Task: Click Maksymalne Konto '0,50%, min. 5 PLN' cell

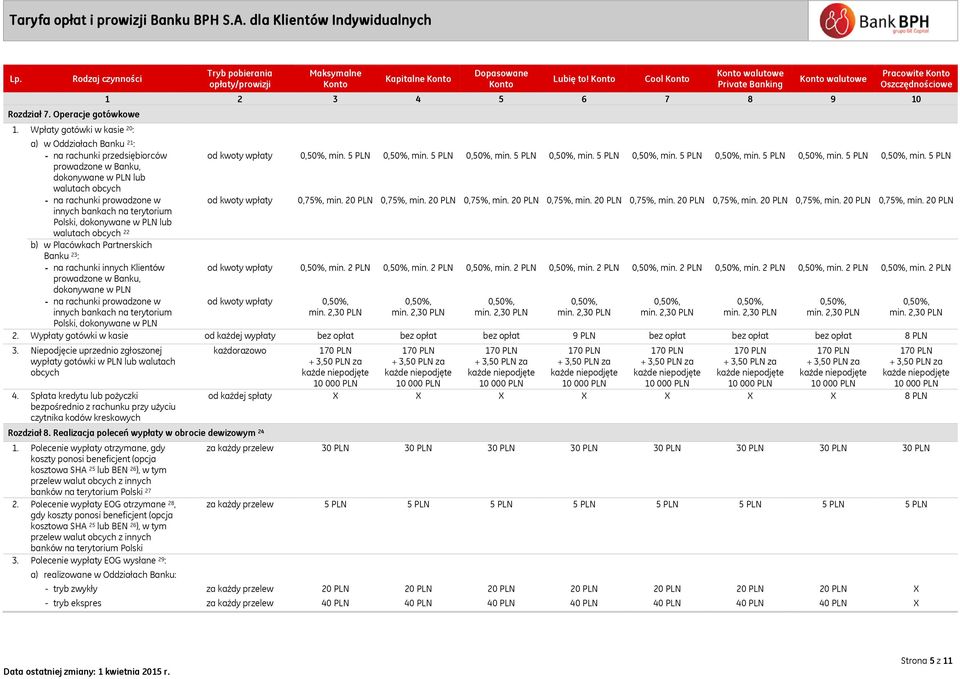Action: pos(335,156)
